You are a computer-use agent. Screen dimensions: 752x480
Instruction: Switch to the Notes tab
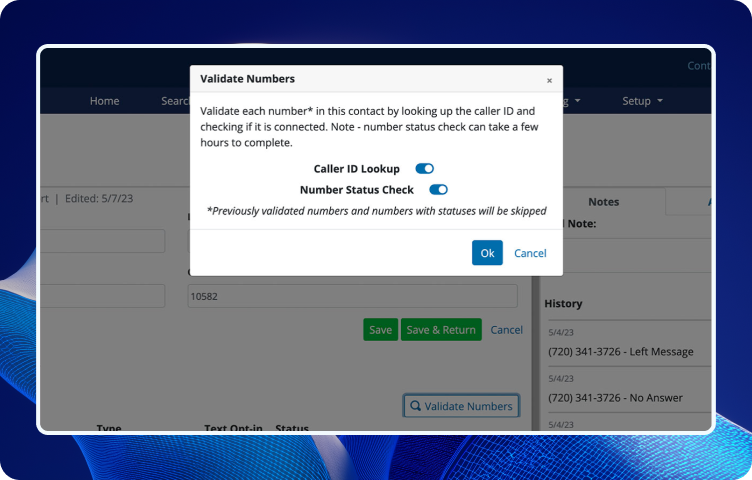click(603, 201)
